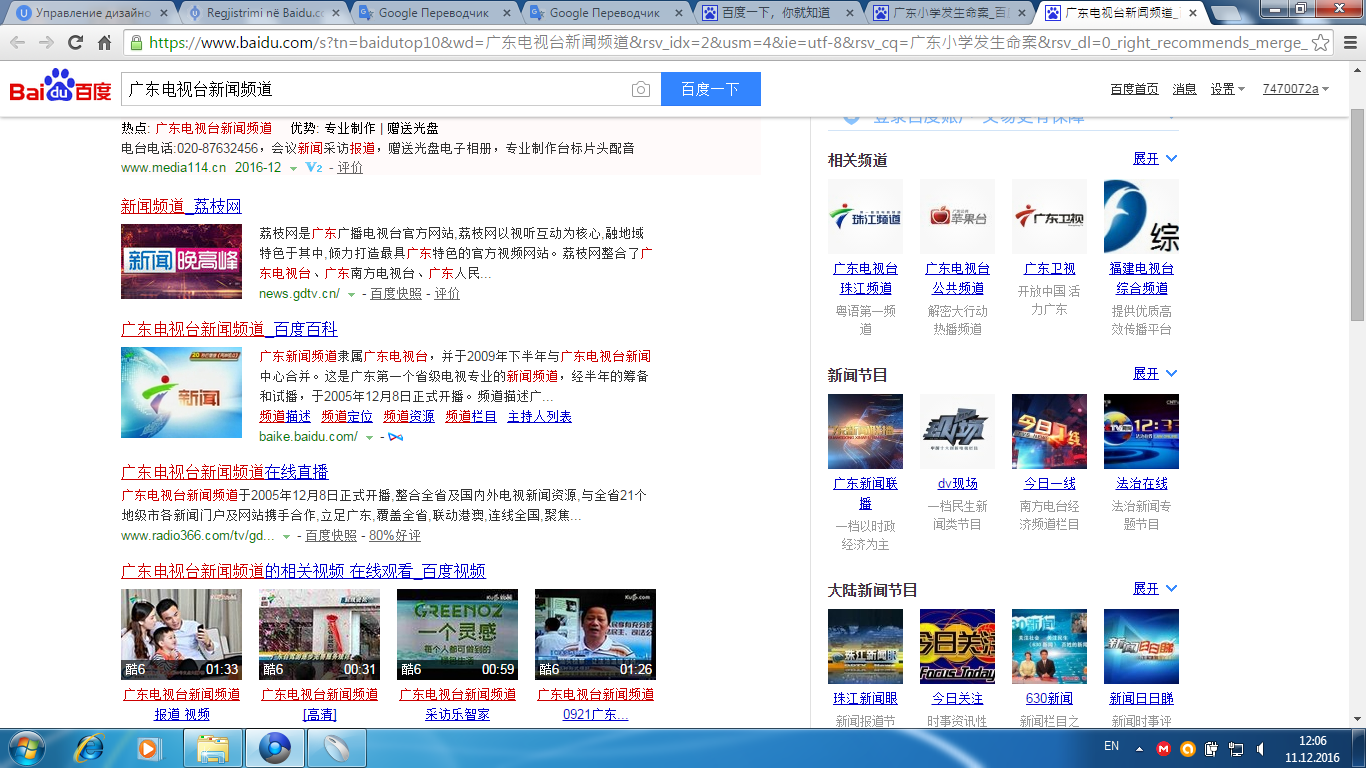Switch to 广东小学生命案 tab

(950, 13)
